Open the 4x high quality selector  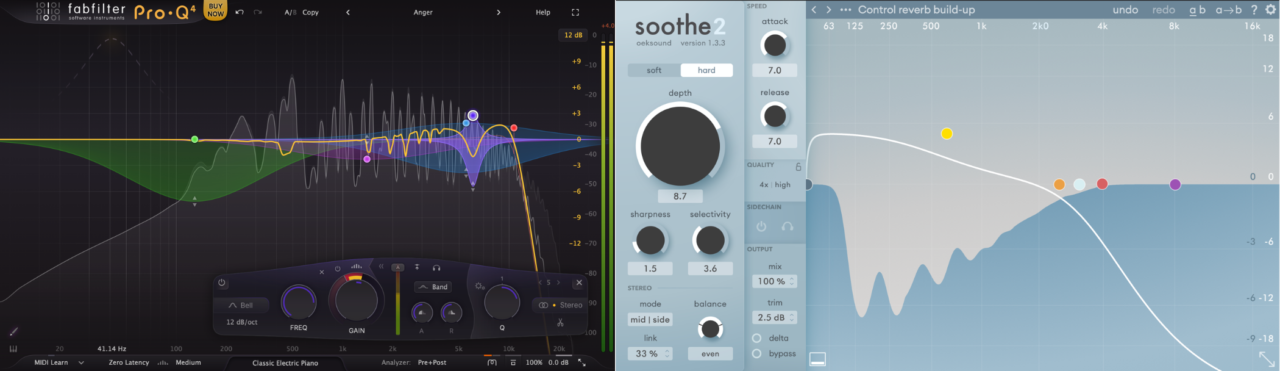click(774, 184)
